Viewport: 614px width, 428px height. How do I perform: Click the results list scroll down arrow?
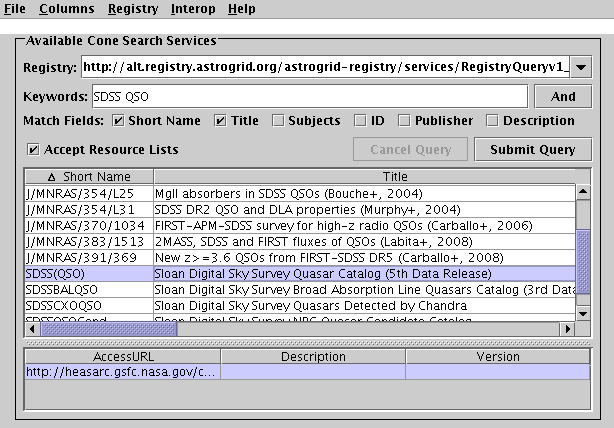coord(583,313)
